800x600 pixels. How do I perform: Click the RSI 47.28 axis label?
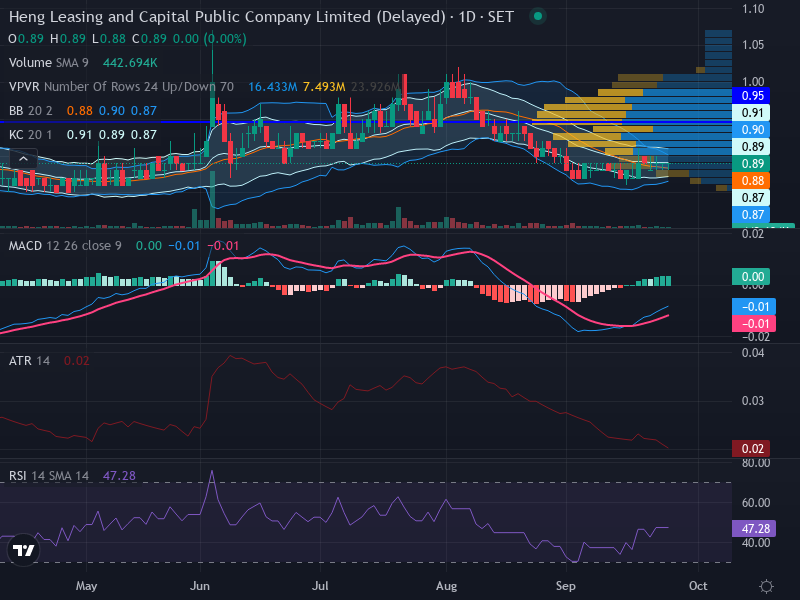754,529
